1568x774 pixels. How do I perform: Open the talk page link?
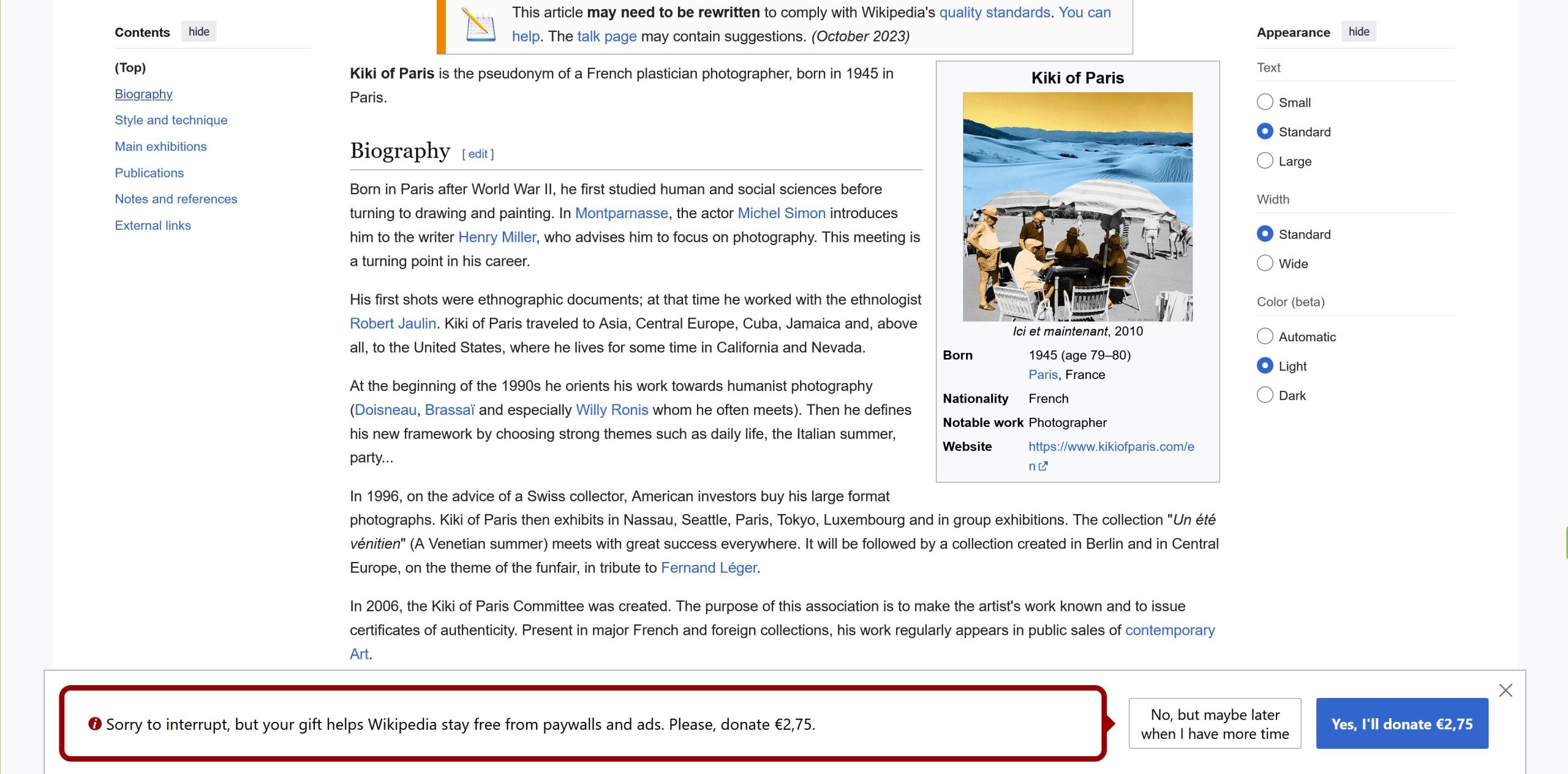[x=607, y=36]
